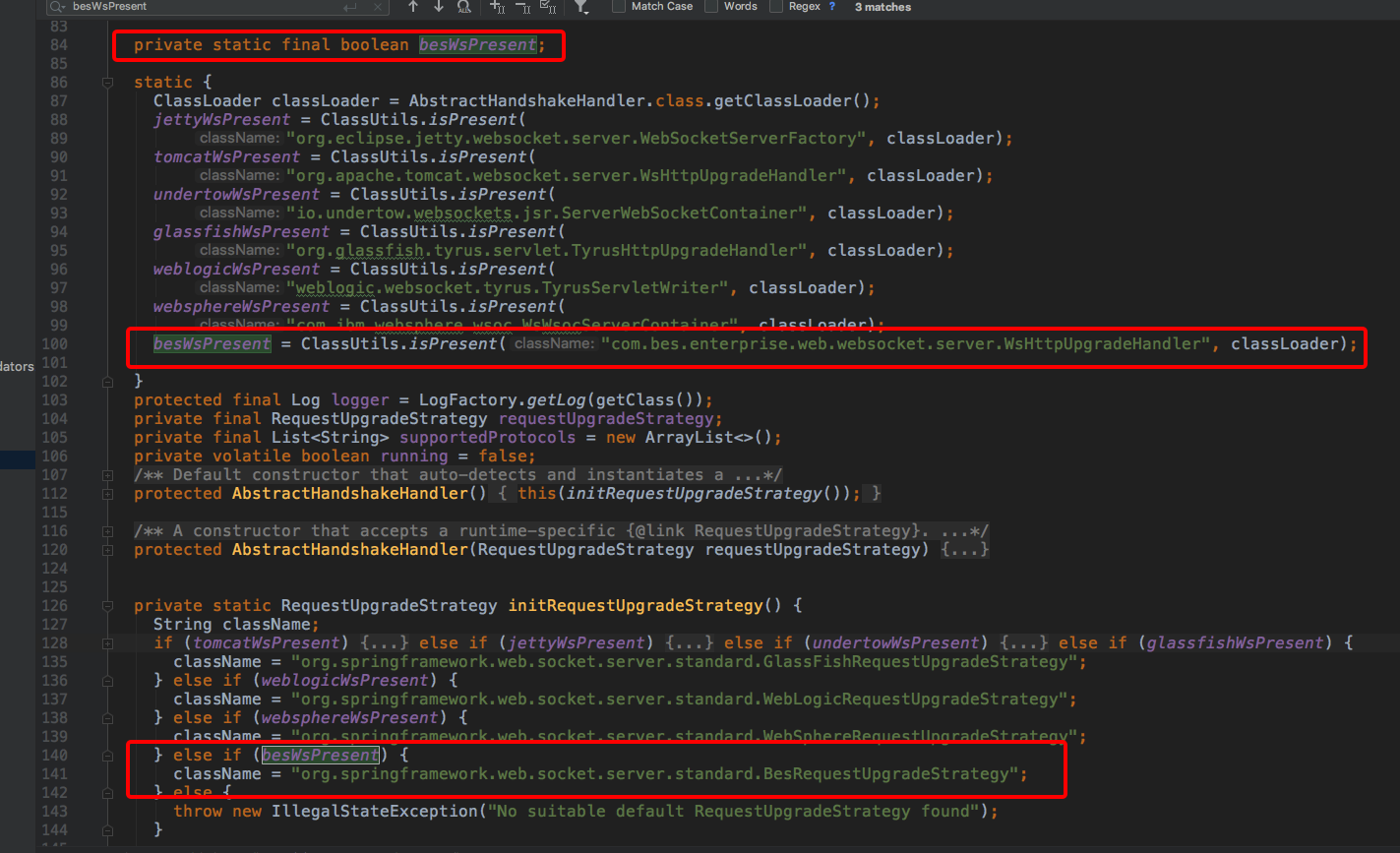Viewport: 1400px width, 853px height.
Task: Unselect occurrence icon in find bar
Action: tap(523, 7)
